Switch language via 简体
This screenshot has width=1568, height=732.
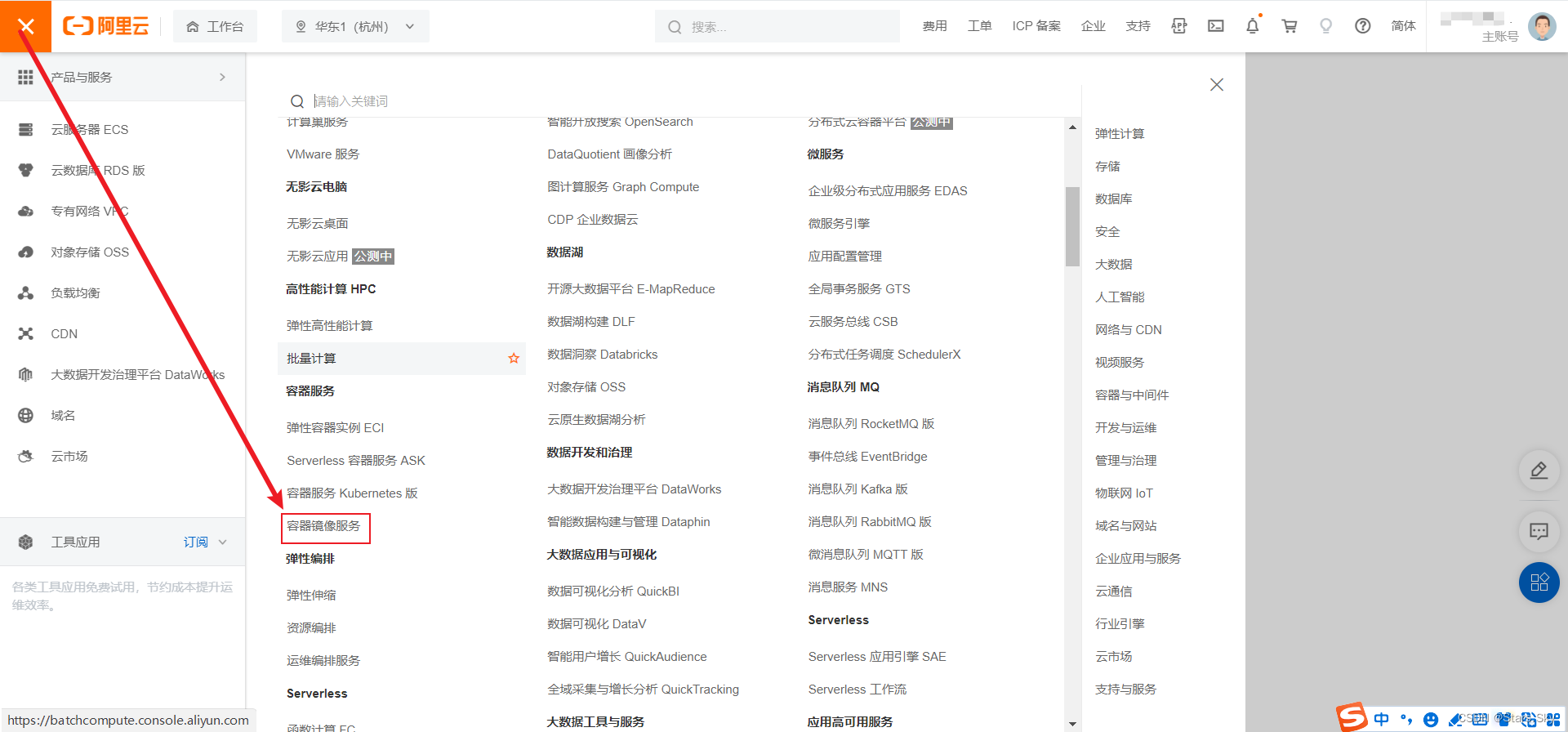click(x=1403, y=26)
